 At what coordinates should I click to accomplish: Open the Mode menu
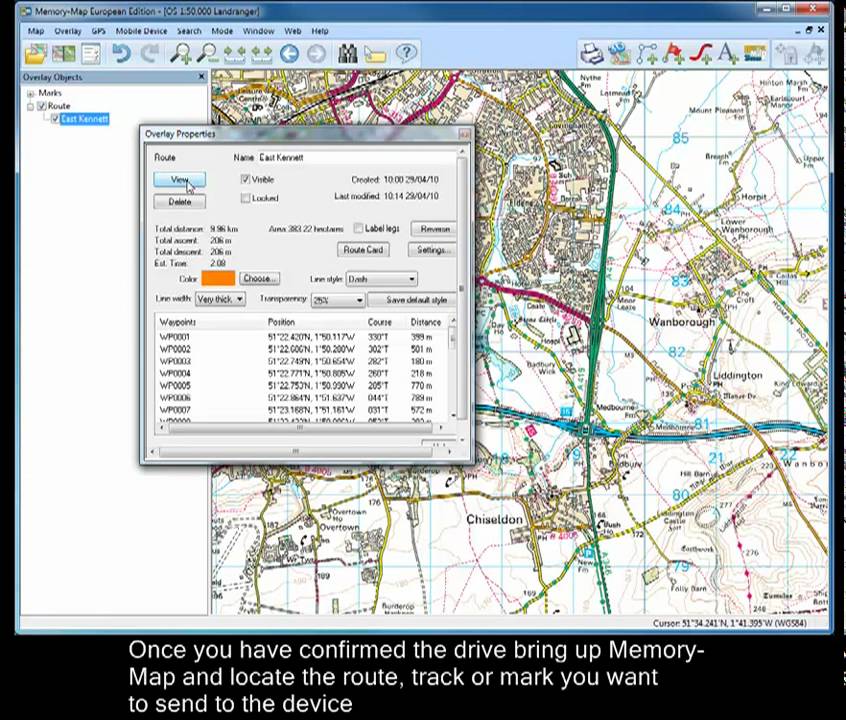click(222, 31)
